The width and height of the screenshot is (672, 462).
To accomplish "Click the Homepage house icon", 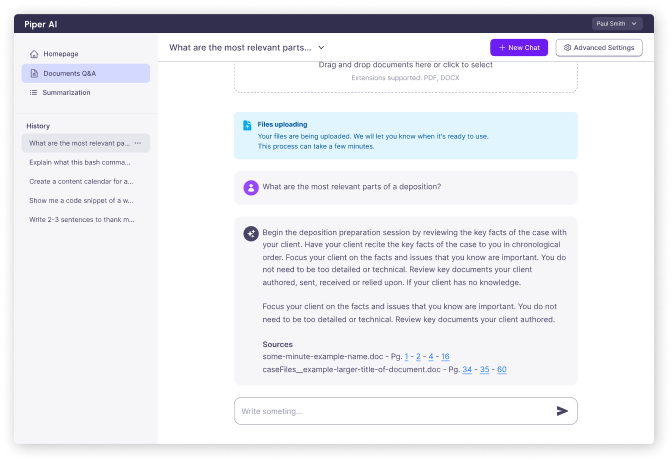I will tap(34, 54).
